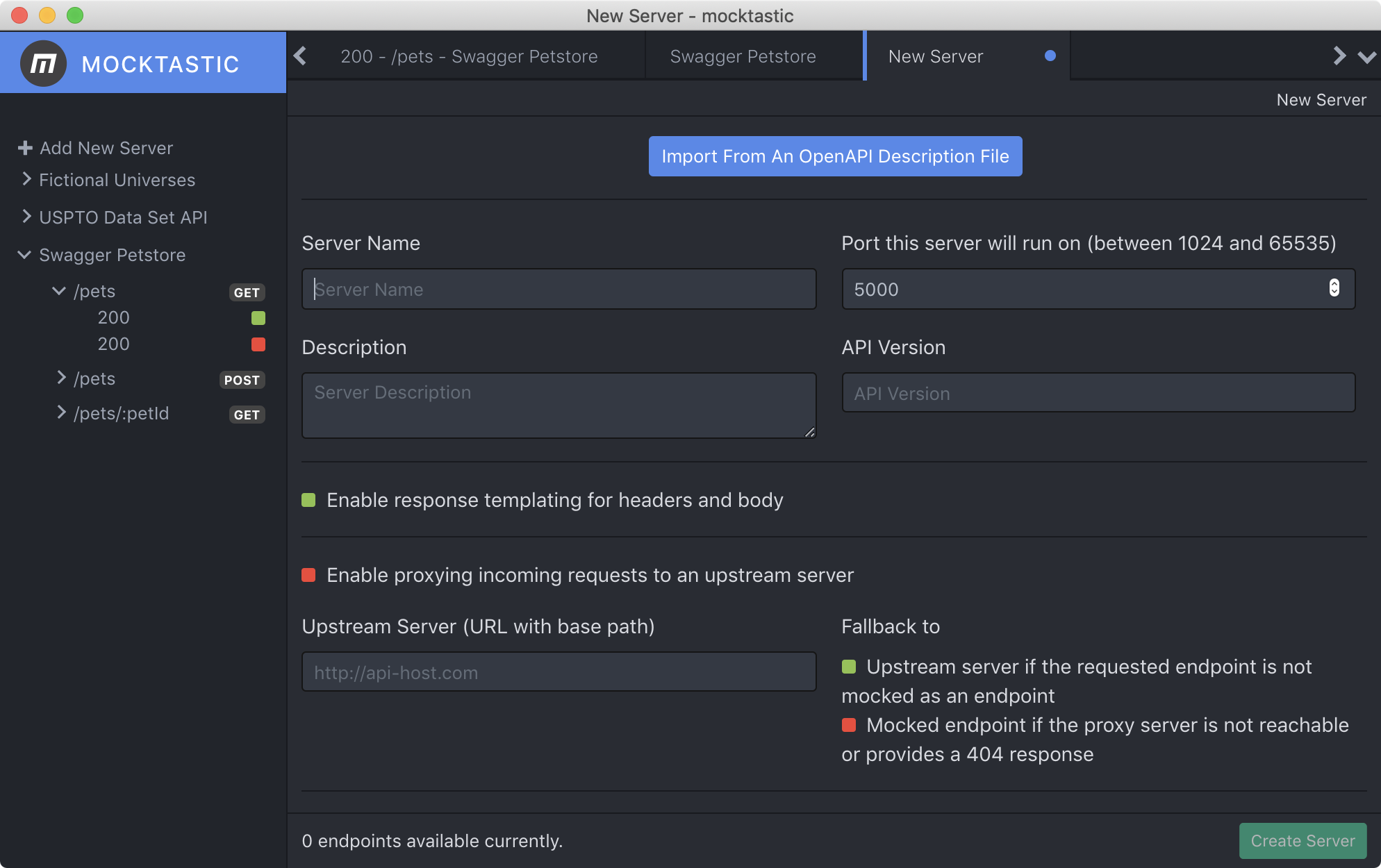The image size is (1381, 868).
Task: Select the first 200 response under /pets
Action: pos(113,317)
